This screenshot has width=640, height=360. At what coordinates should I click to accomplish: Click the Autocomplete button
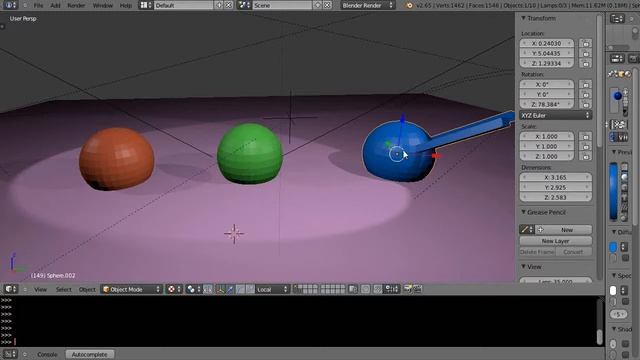(x=89, y=354)
